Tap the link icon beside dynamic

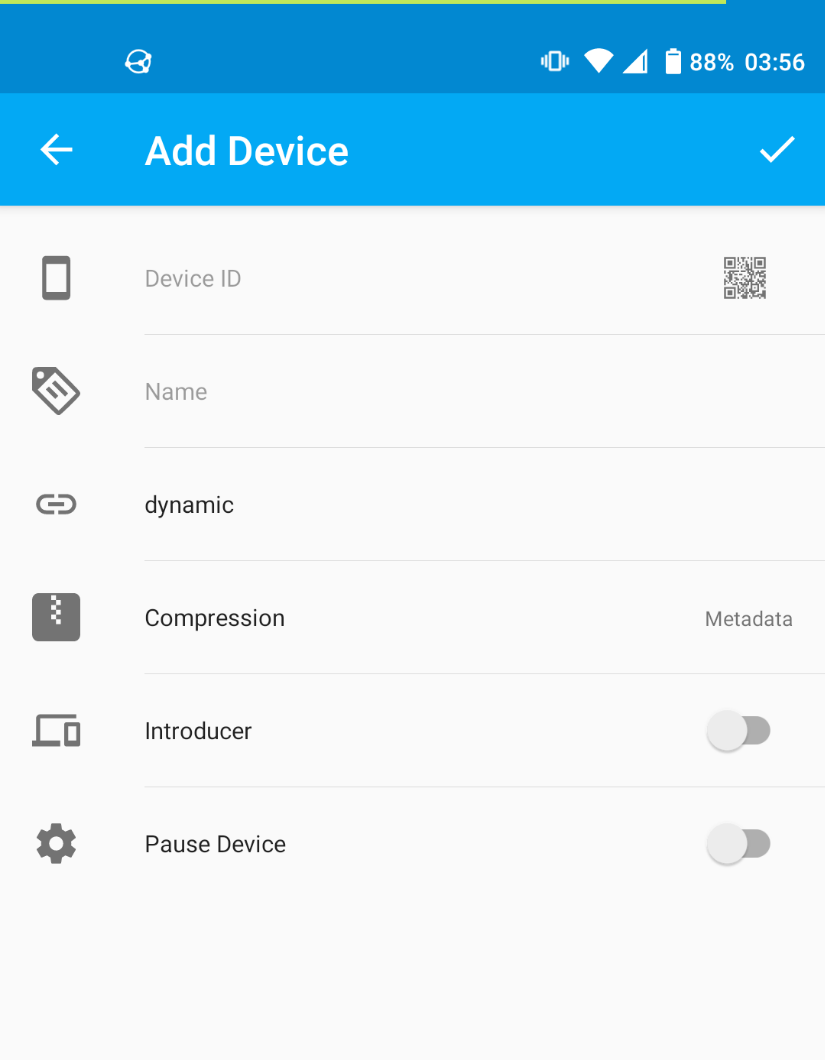click(x=56, y=504)
